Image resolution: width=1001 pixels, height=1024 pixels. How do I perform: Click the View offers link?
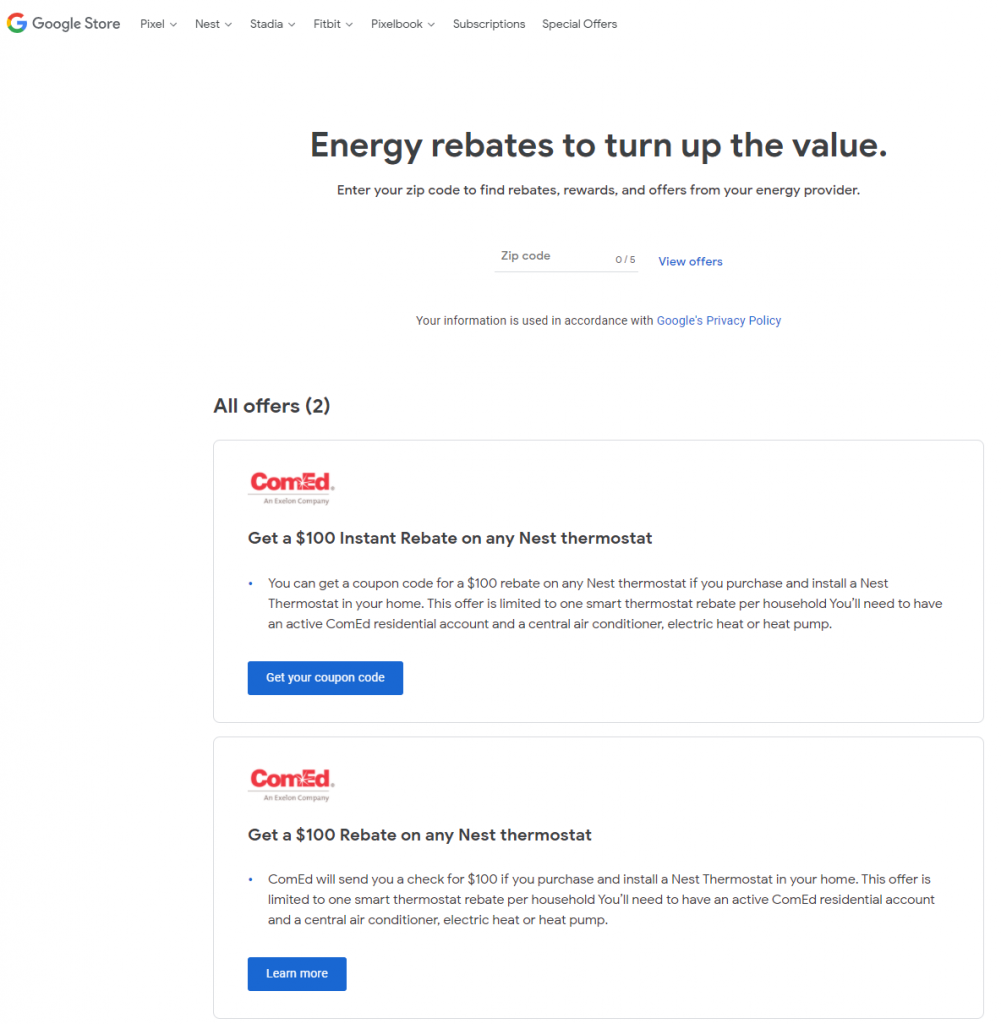point(690,262)
